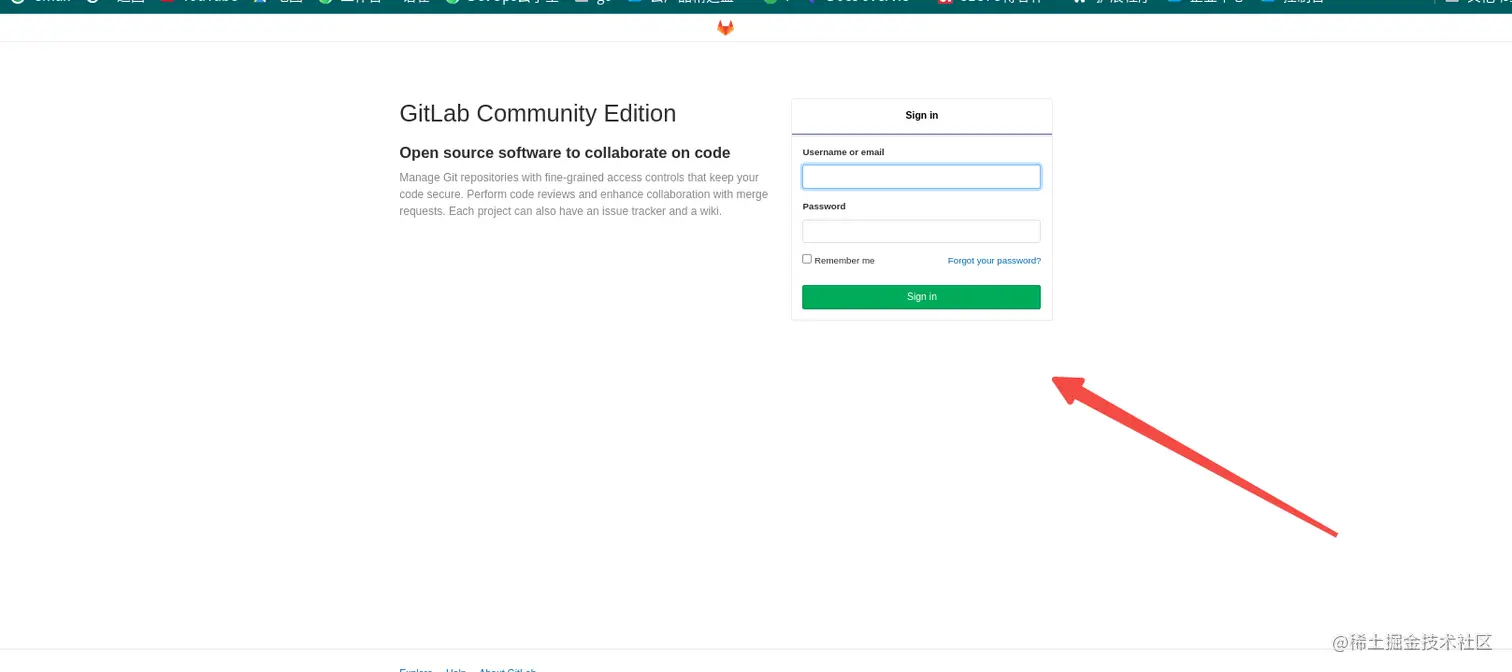
Task: Open the Forgot your password link
Action: (994, 260)
